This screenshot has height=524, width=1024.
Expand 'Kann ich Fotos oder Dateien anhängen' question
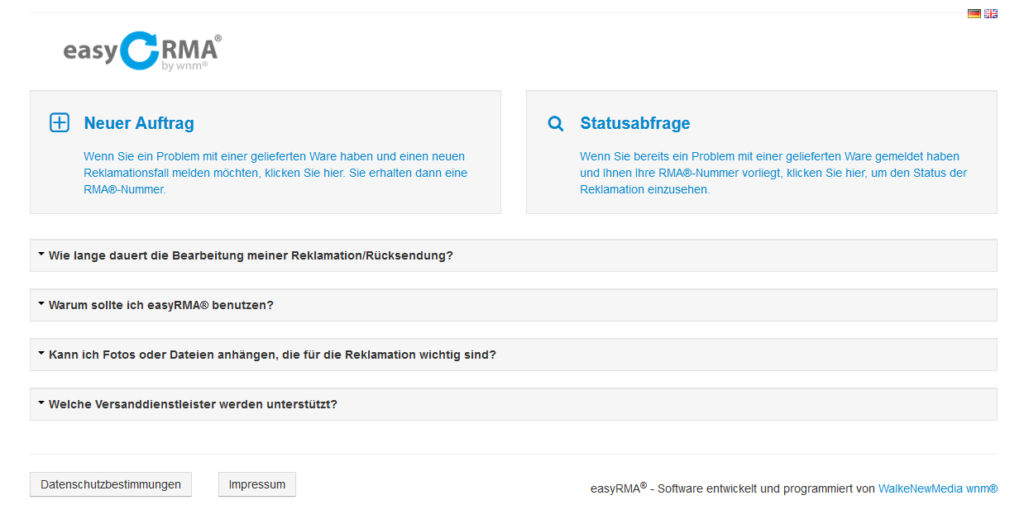pyautogui.click(x=513, y=355)
